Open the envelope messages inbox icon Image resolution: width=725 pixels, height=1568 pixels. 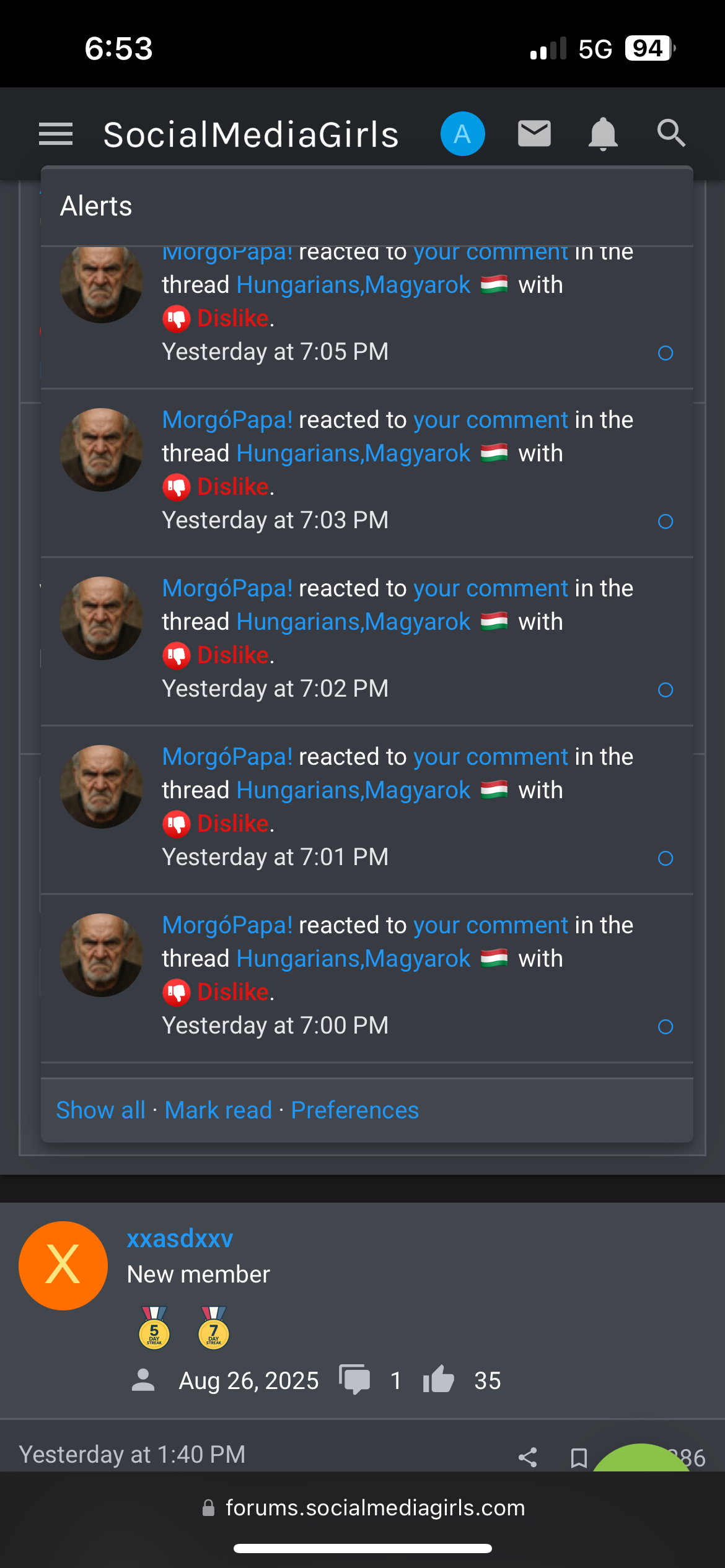pos(534,134)
